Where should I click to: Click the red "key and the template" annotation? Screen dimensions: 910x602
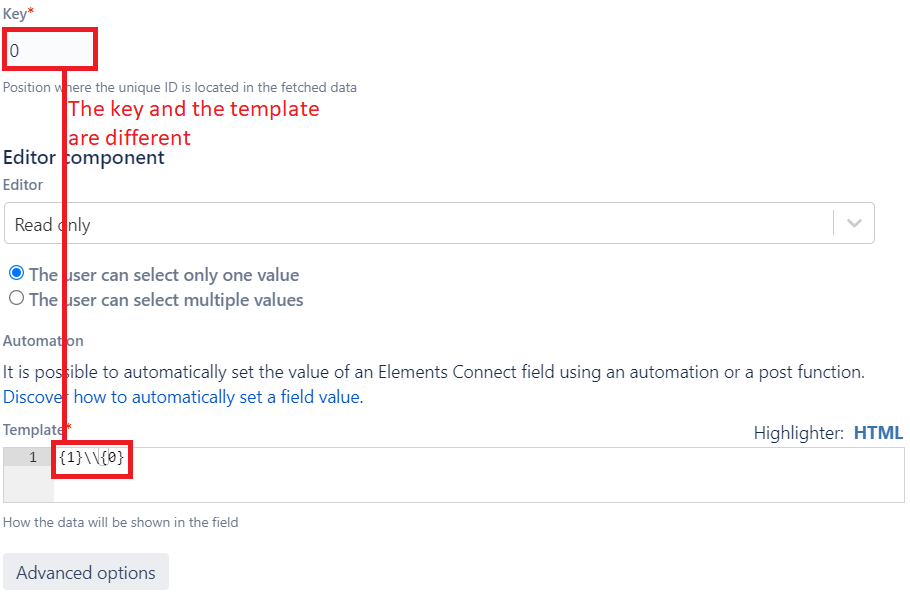coord(194,109)
